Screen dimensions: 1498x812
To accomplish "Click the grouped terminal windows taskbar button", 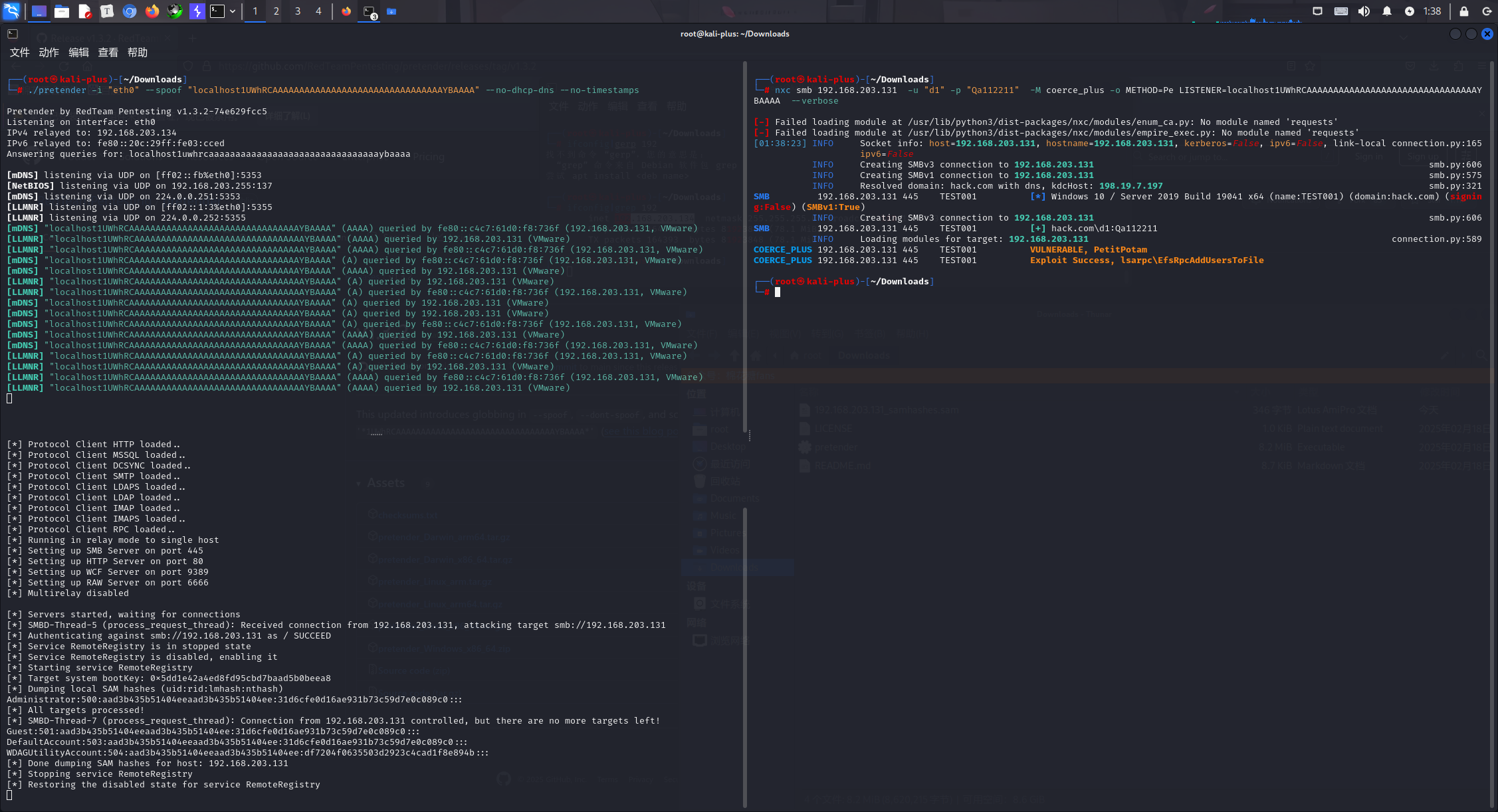I will 370,11.
